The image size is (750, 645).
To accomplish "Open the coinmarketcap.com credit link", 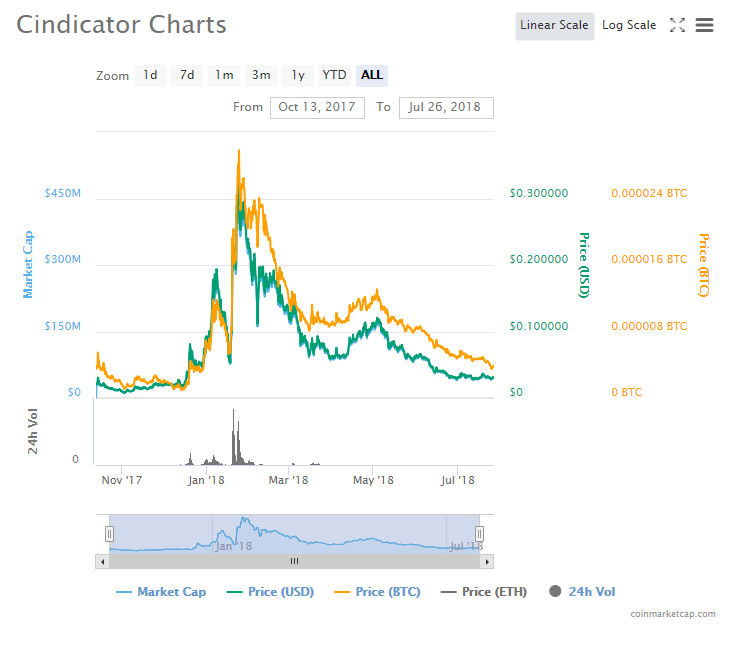I will click(673, 614).
